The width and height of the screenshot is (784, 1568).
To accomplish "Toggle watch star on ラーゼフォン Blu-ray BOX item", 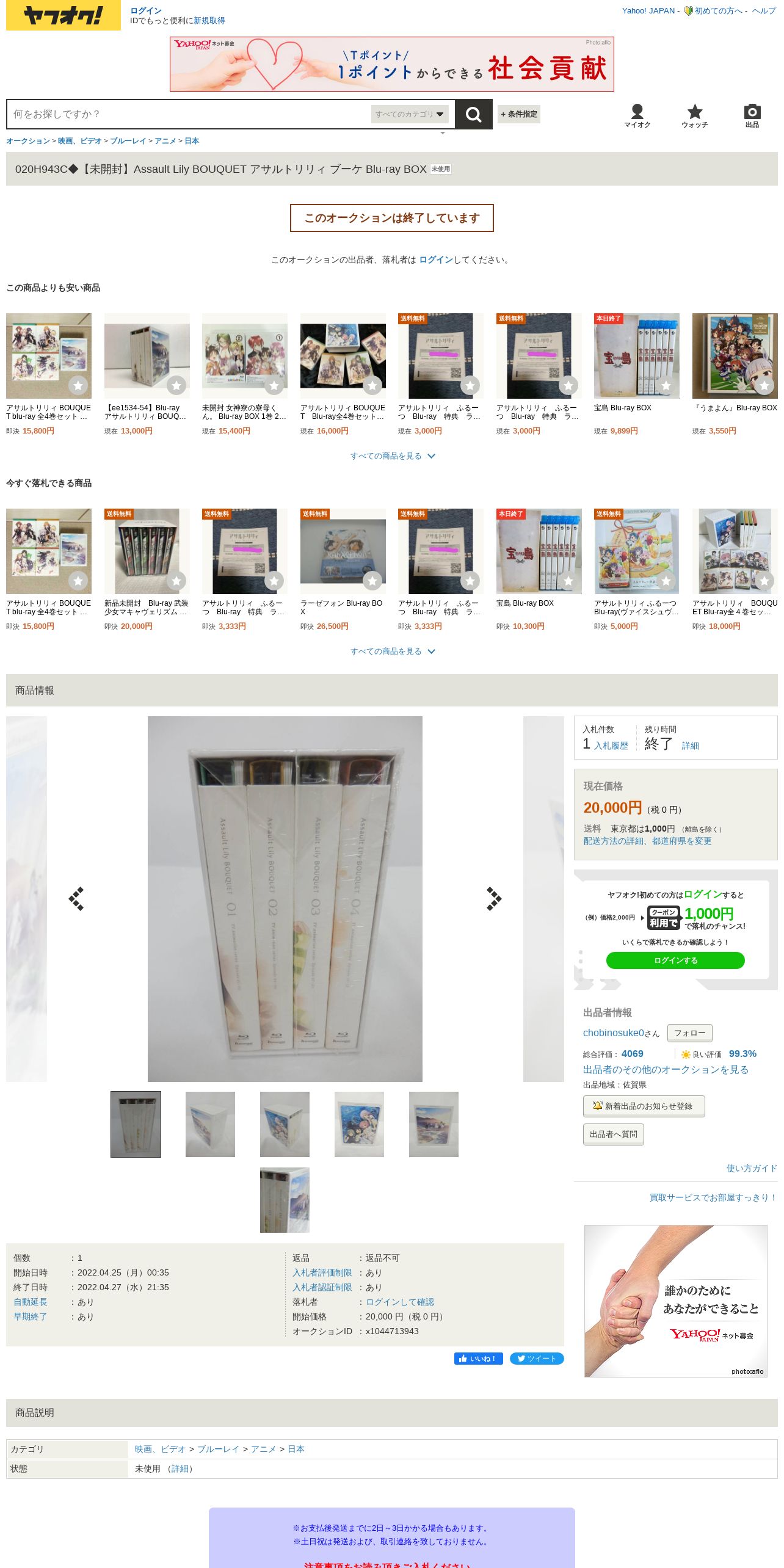I will (x=372, y=581).
